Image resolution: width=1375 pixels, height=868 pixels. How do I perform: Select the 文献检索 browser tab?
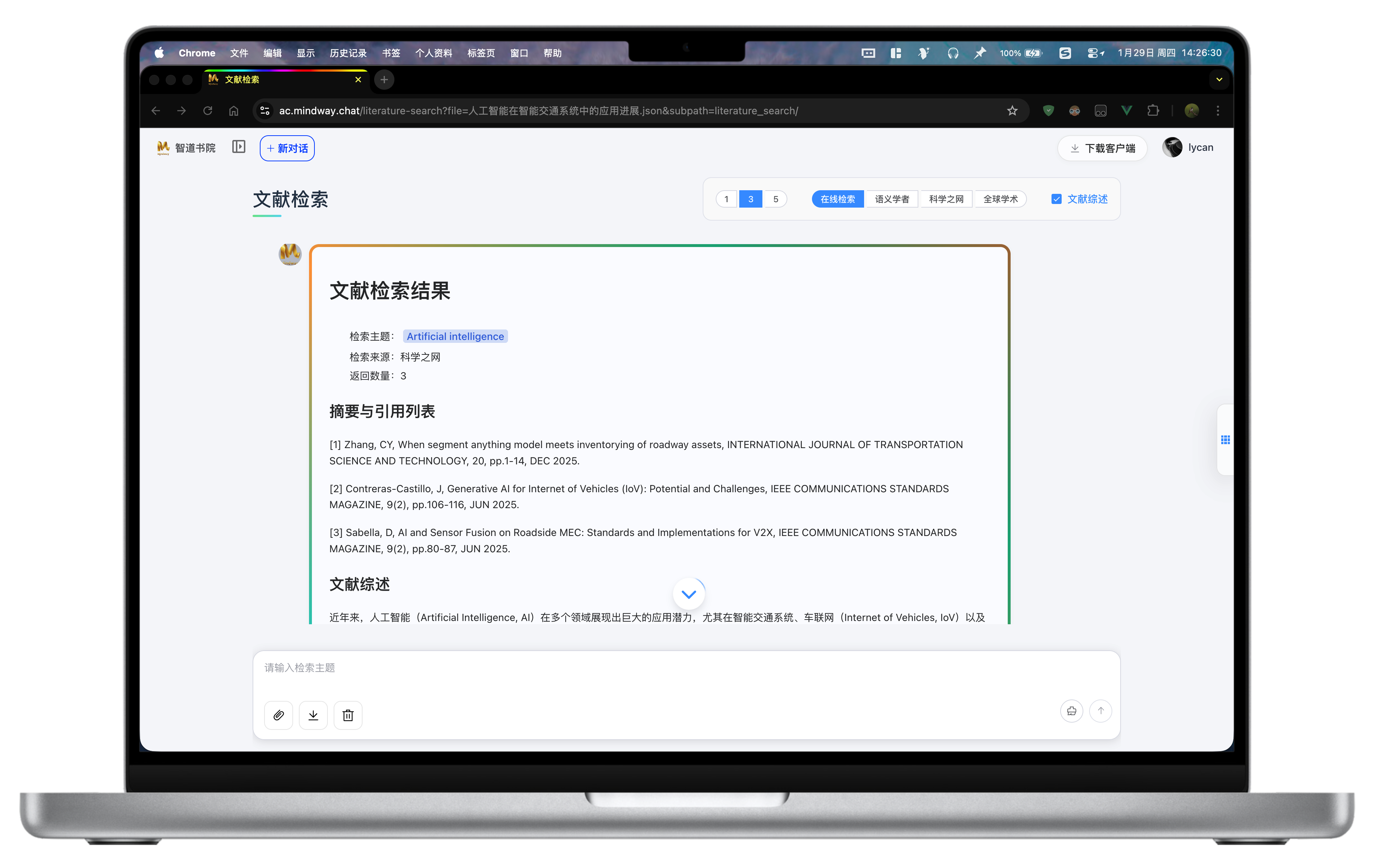[285, 80]
